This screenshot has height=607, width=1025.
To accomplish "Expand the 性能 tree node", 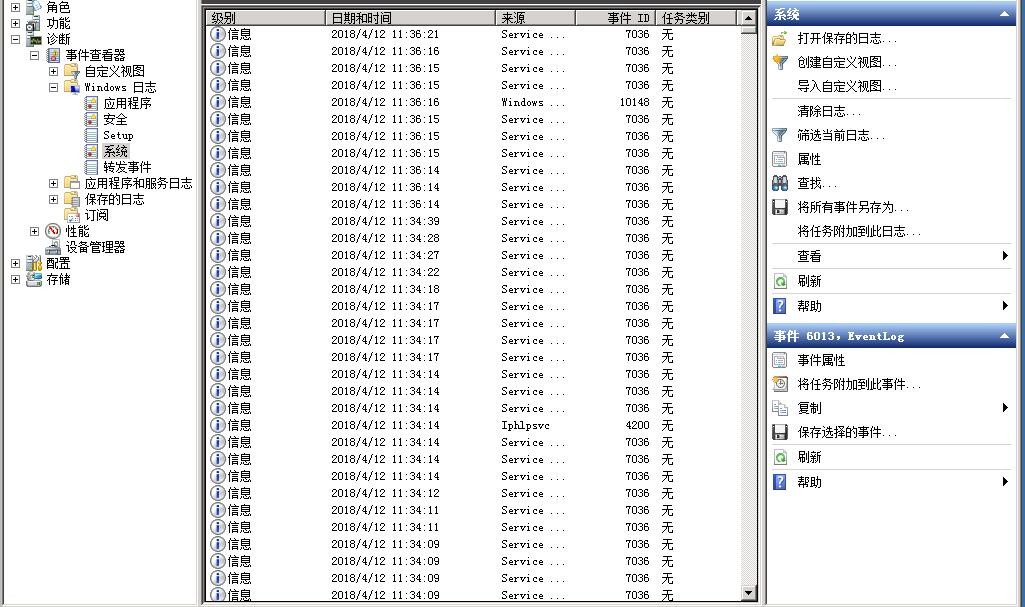I will pyautogui.click(x=34, y=231).
